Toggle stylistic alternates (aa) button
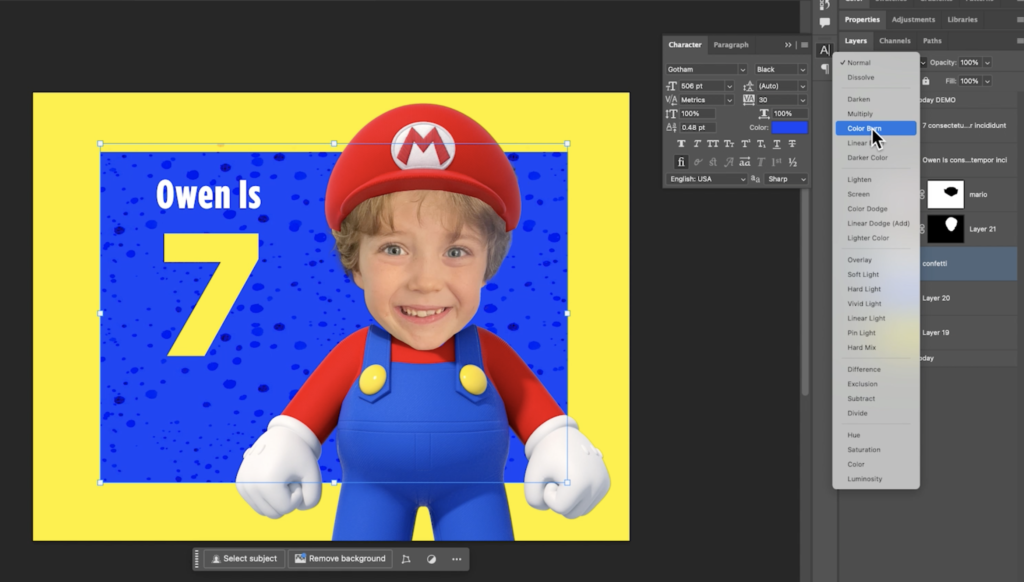The height and width of the screenshot is (582, 1024). (x=744, y=162)
